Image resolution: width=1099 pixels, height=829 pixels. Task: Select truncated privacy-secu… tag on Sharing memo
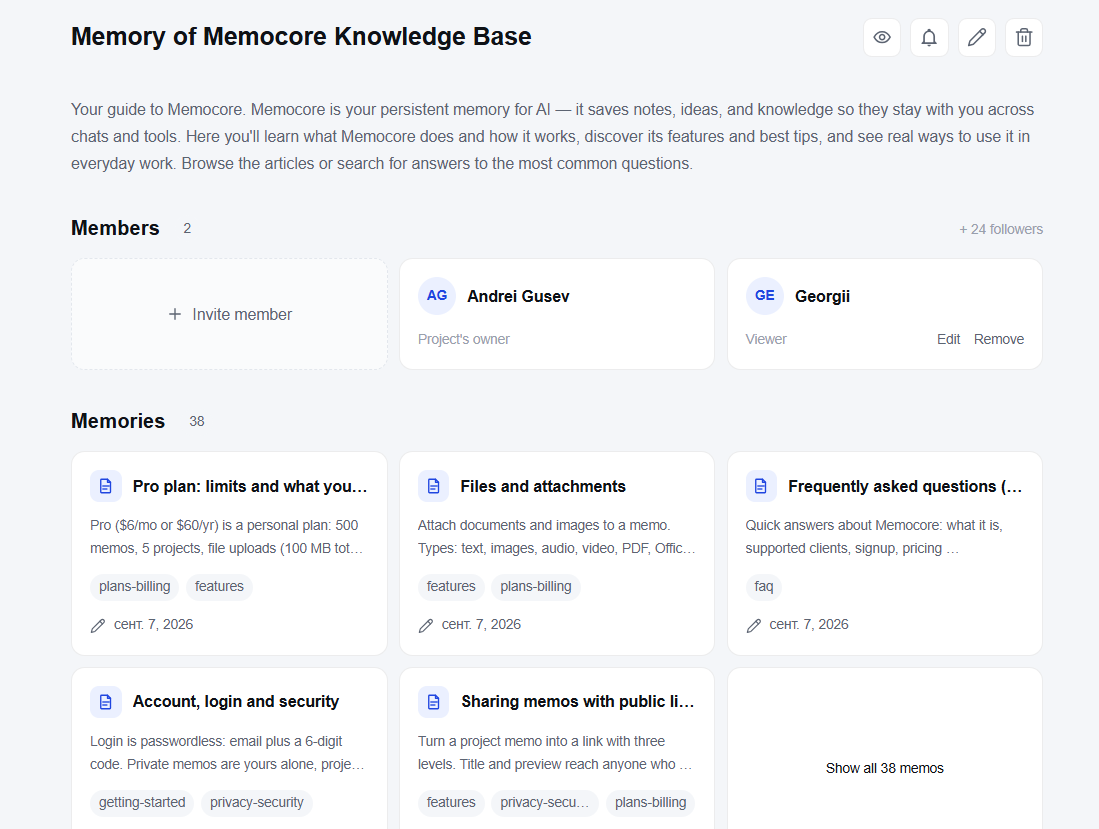(x=545, y=802)
